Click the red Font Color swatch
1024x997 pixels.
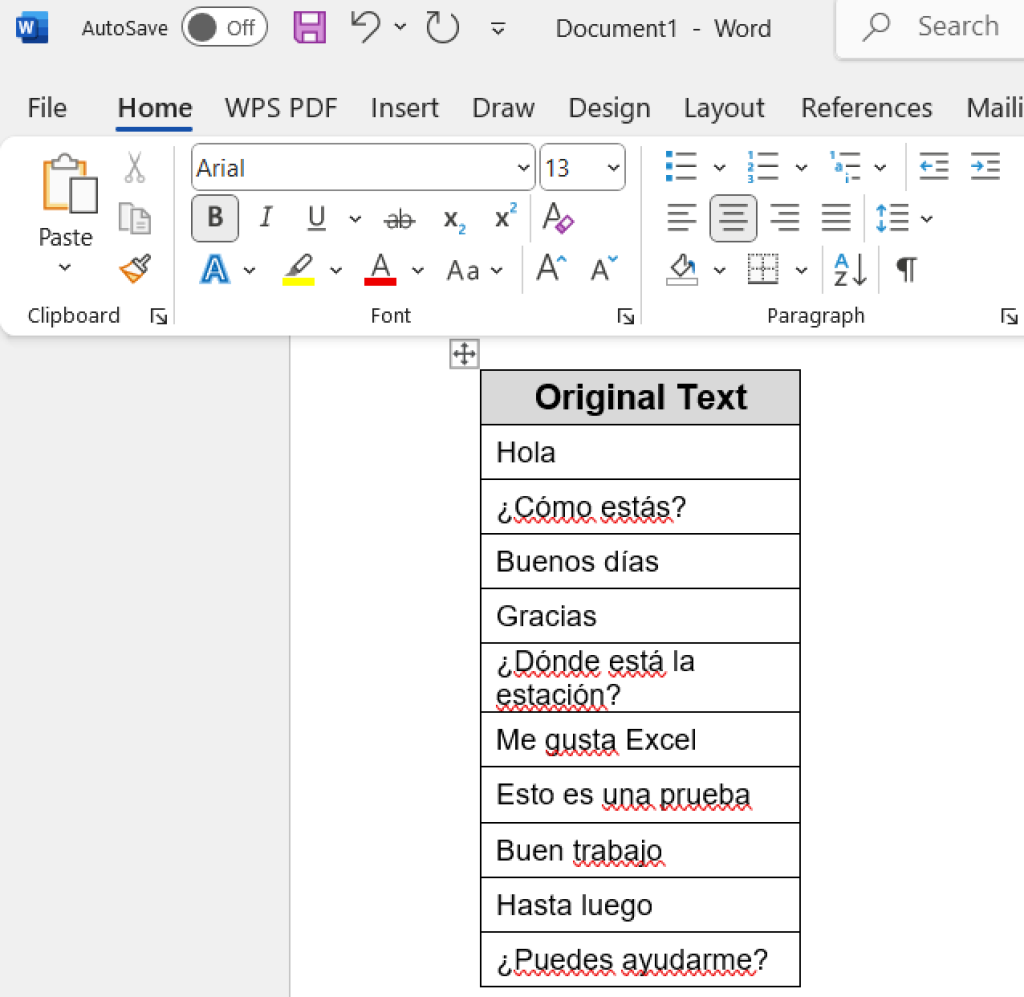[x=379, y=269]
